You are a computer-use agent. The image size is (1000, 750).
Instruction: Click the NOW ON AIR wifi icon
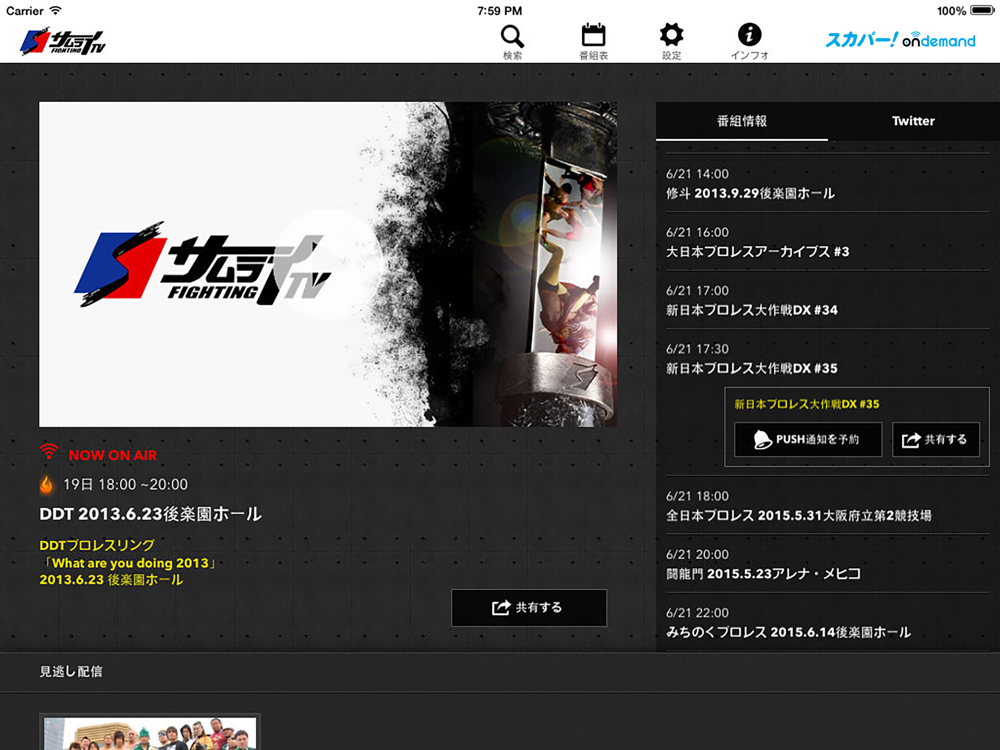[48, 452]
